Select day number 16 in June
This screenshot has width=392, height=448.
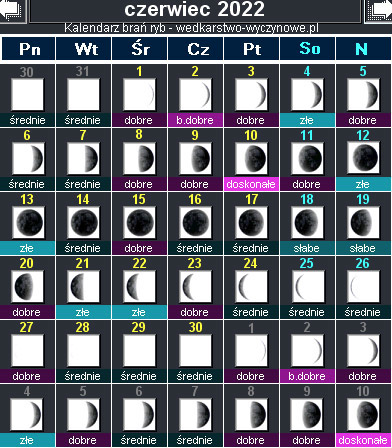195,199
